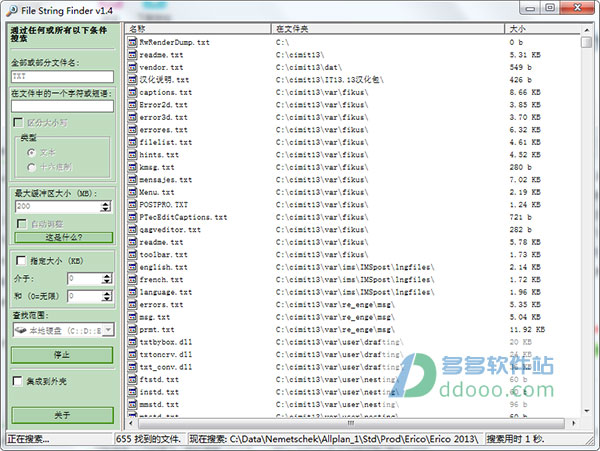Click the max buffer size spinner arrows
The image size is (600, 451).
pos(106,207)
